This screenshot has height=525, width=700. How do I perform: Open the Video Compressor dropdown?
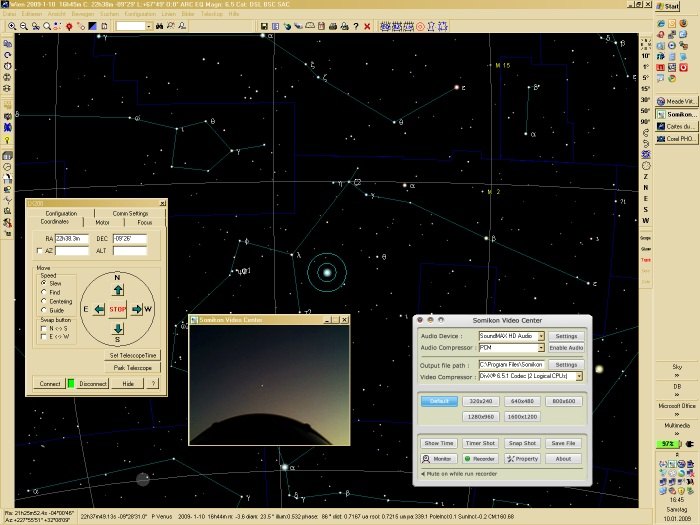[x=579, y=376]
